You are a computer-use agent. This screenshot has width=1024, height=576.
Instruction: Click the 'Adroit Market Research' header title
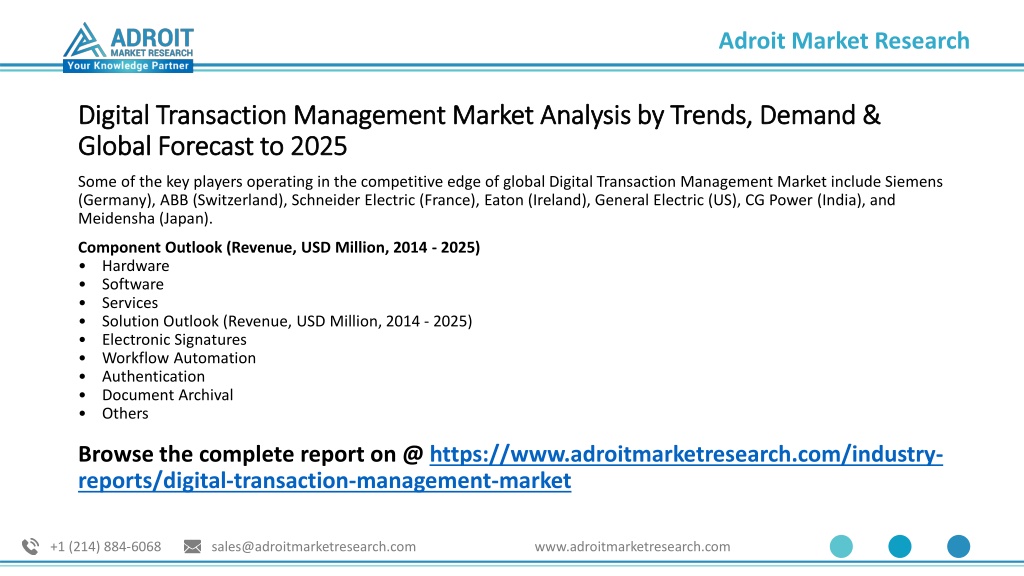844,40
